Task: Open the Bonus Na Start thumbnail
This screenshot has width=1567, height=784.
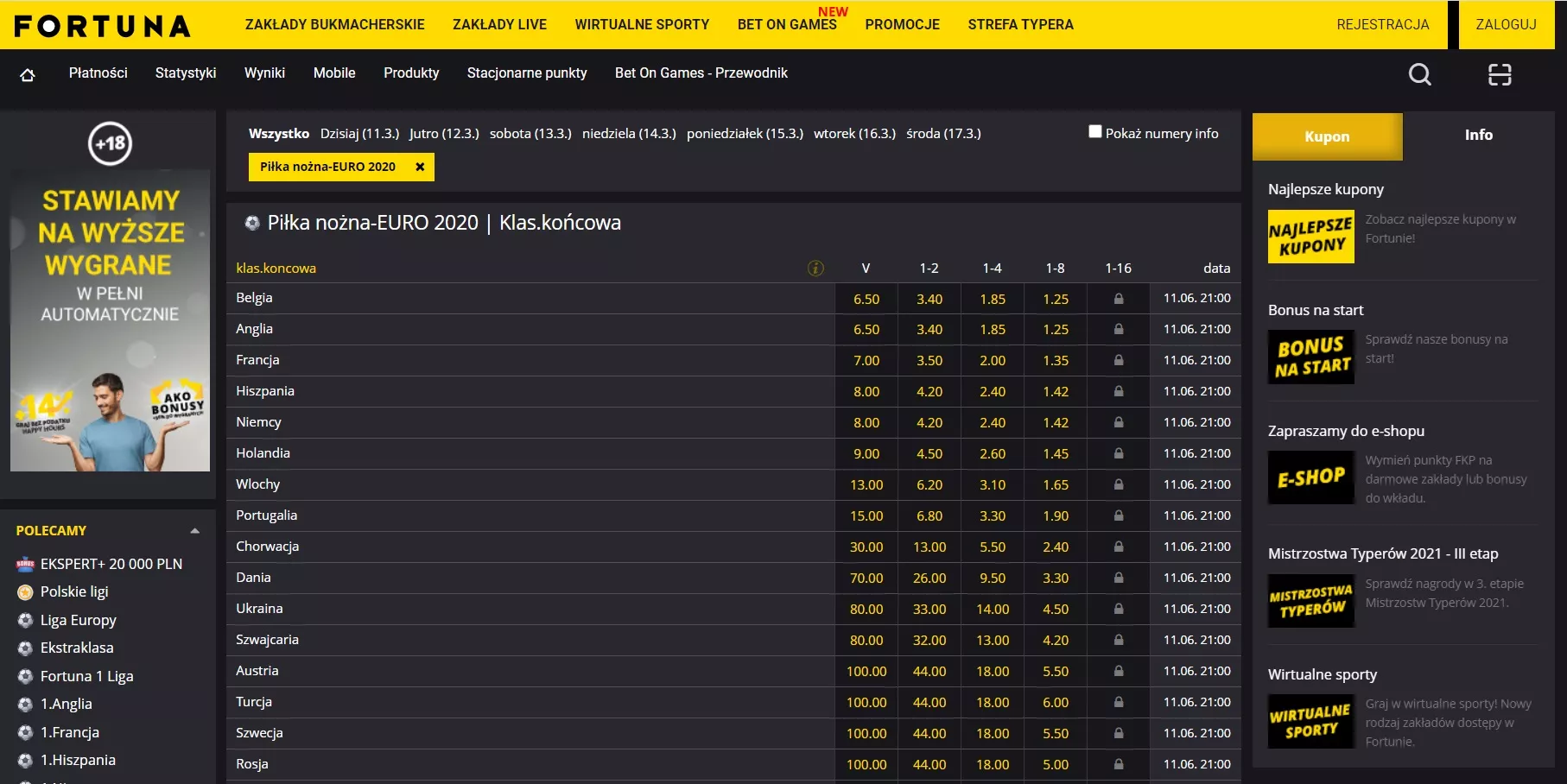Action: tap(1310, 357)
